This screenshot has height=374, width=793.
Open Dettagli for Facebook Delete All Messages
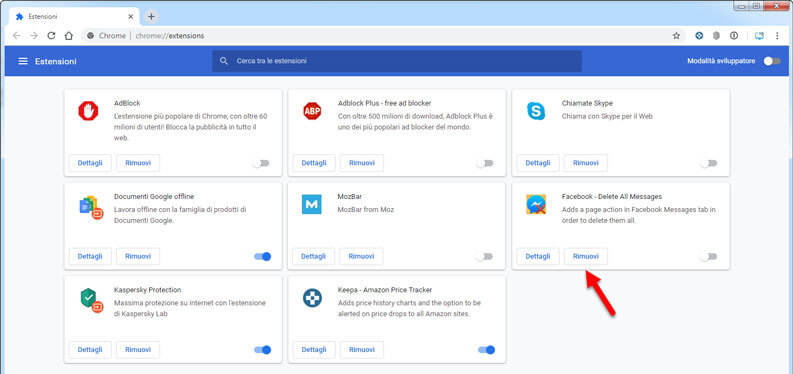coord(538,256)
